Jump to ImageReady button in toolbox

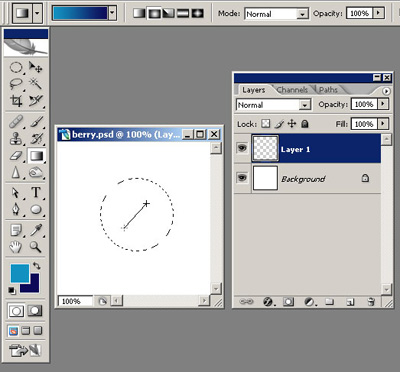26,350
